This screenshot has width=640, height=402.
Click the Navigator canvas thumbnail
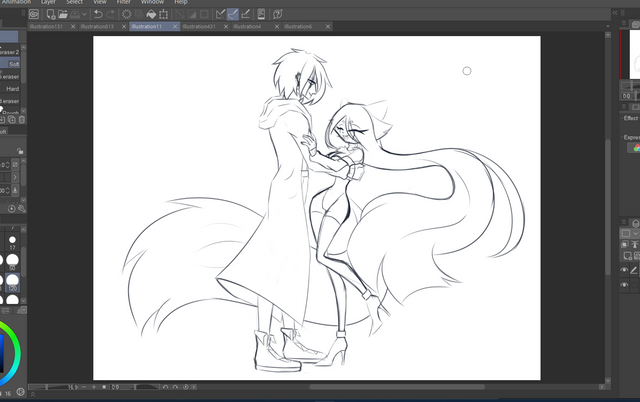click(x=635, y=54)
